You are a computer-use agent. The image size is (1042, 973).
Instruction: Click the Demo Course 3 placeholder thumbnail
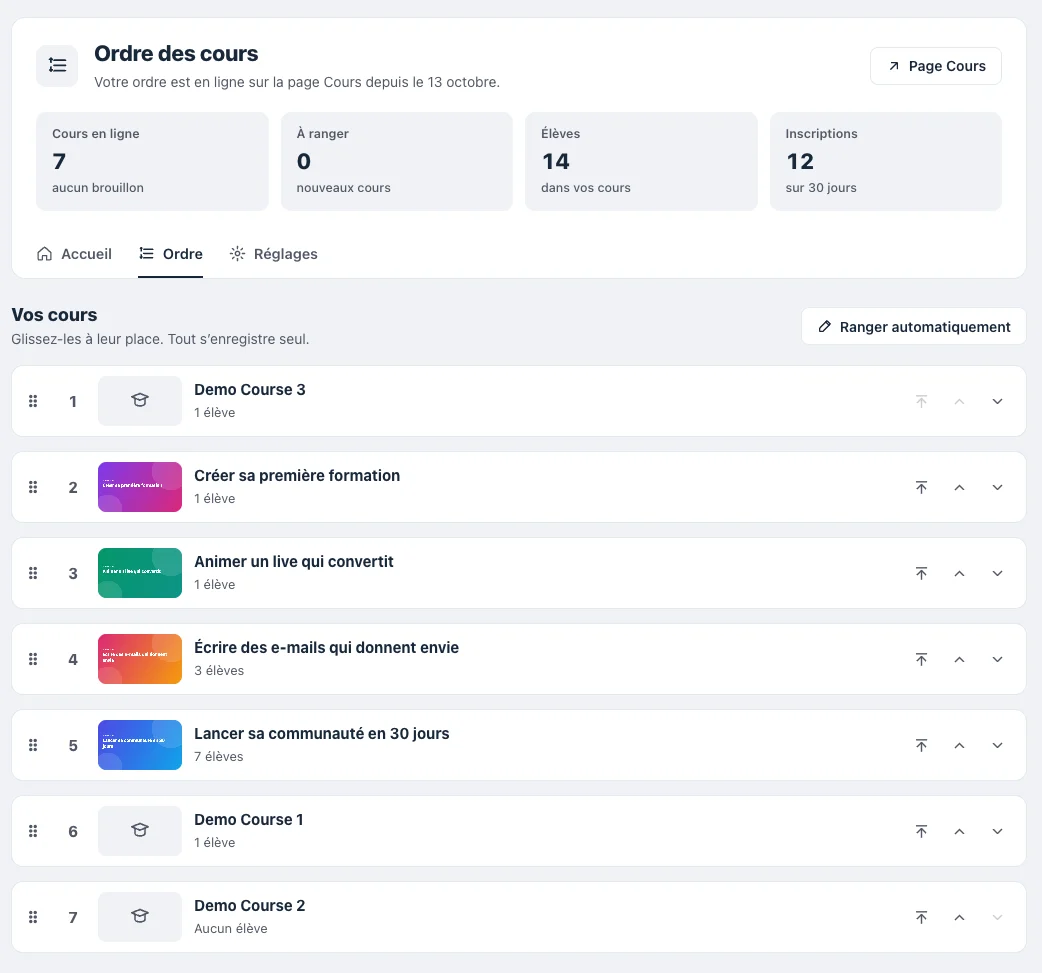tap(140, 401)
